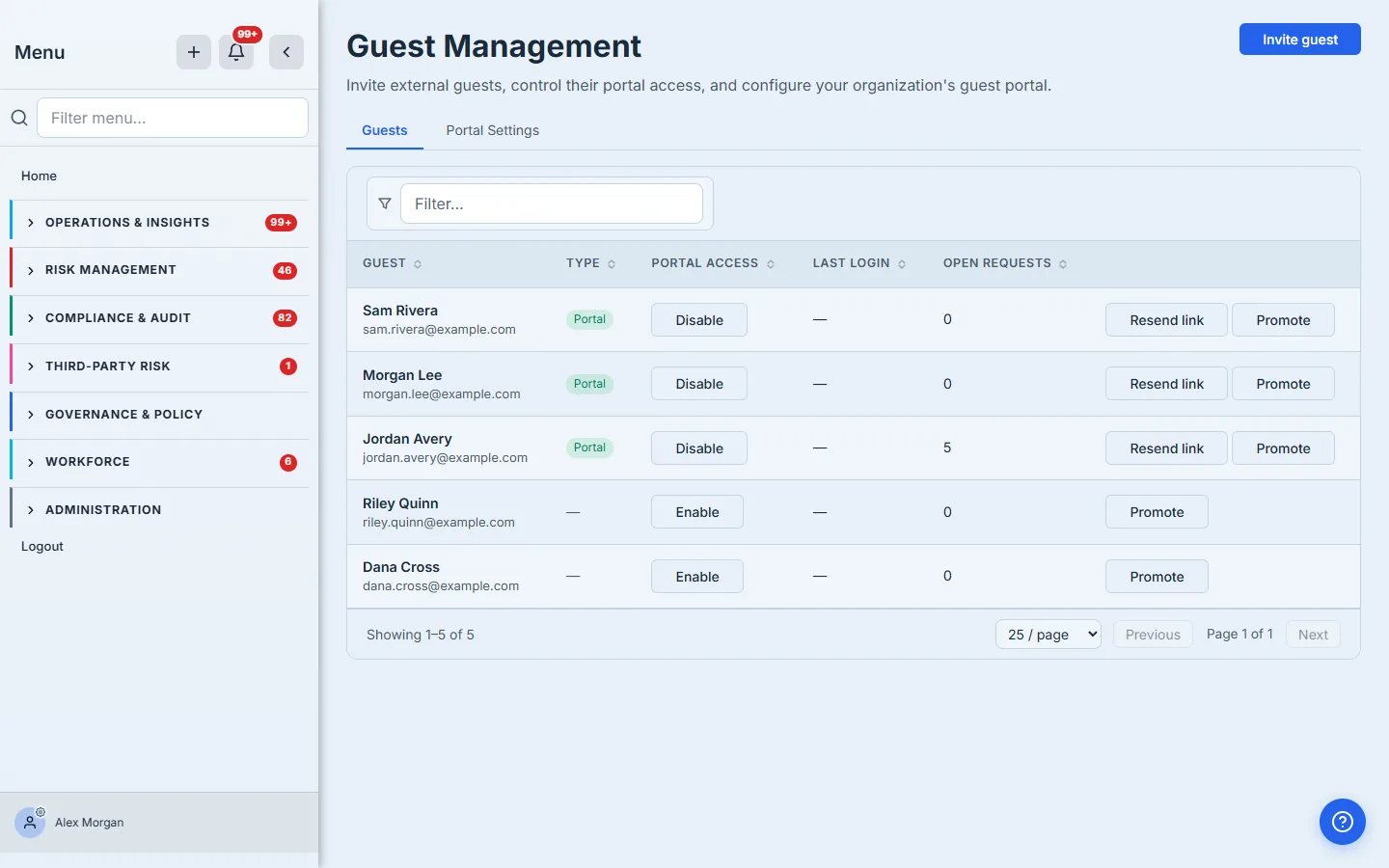Sort by GUEST column sort icon
This screenshot has height=868, width=1389.
418,264
